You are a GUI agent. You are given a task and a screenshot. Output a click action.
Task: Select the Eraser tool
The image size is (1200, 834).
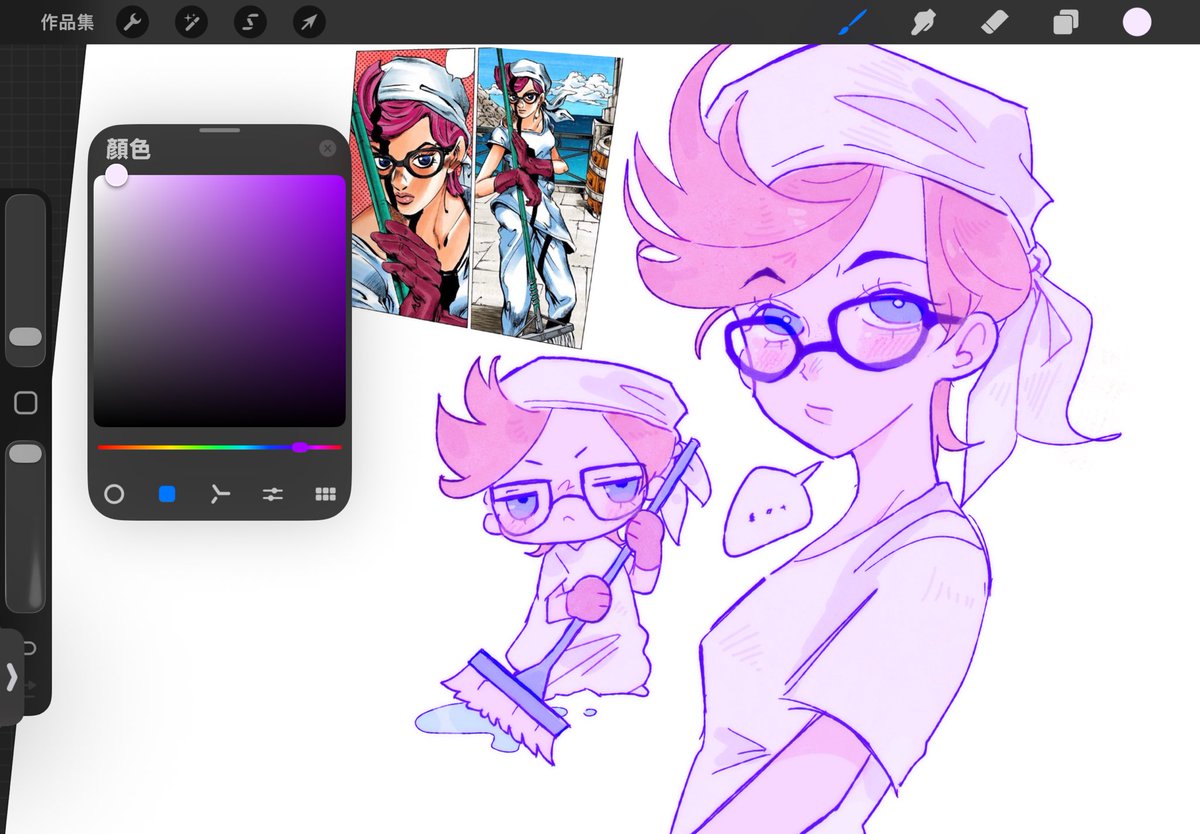coord(994,22)
